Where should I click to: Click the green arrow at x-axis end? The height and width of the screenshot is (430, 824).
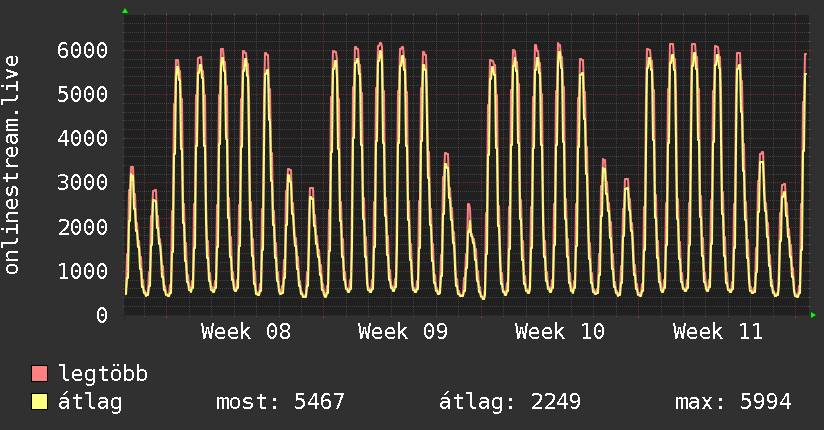pyautogui.click(x=813, y=315)
